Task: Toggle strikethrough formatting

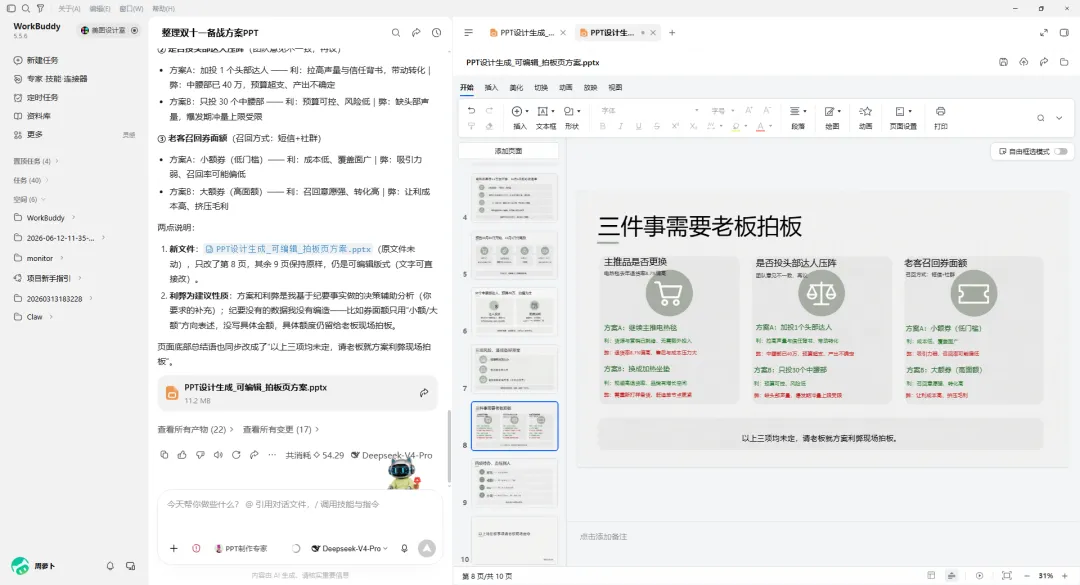Action: point(656,126)
